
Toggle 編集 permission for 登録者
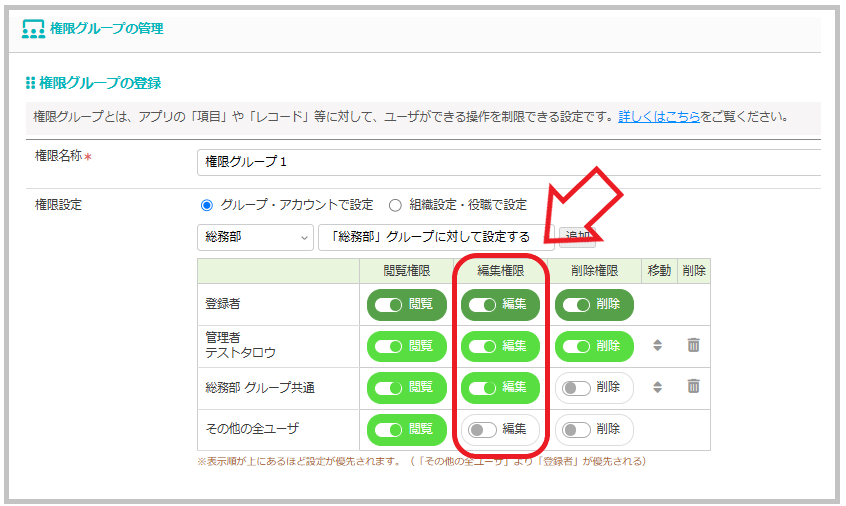(500, 305)
